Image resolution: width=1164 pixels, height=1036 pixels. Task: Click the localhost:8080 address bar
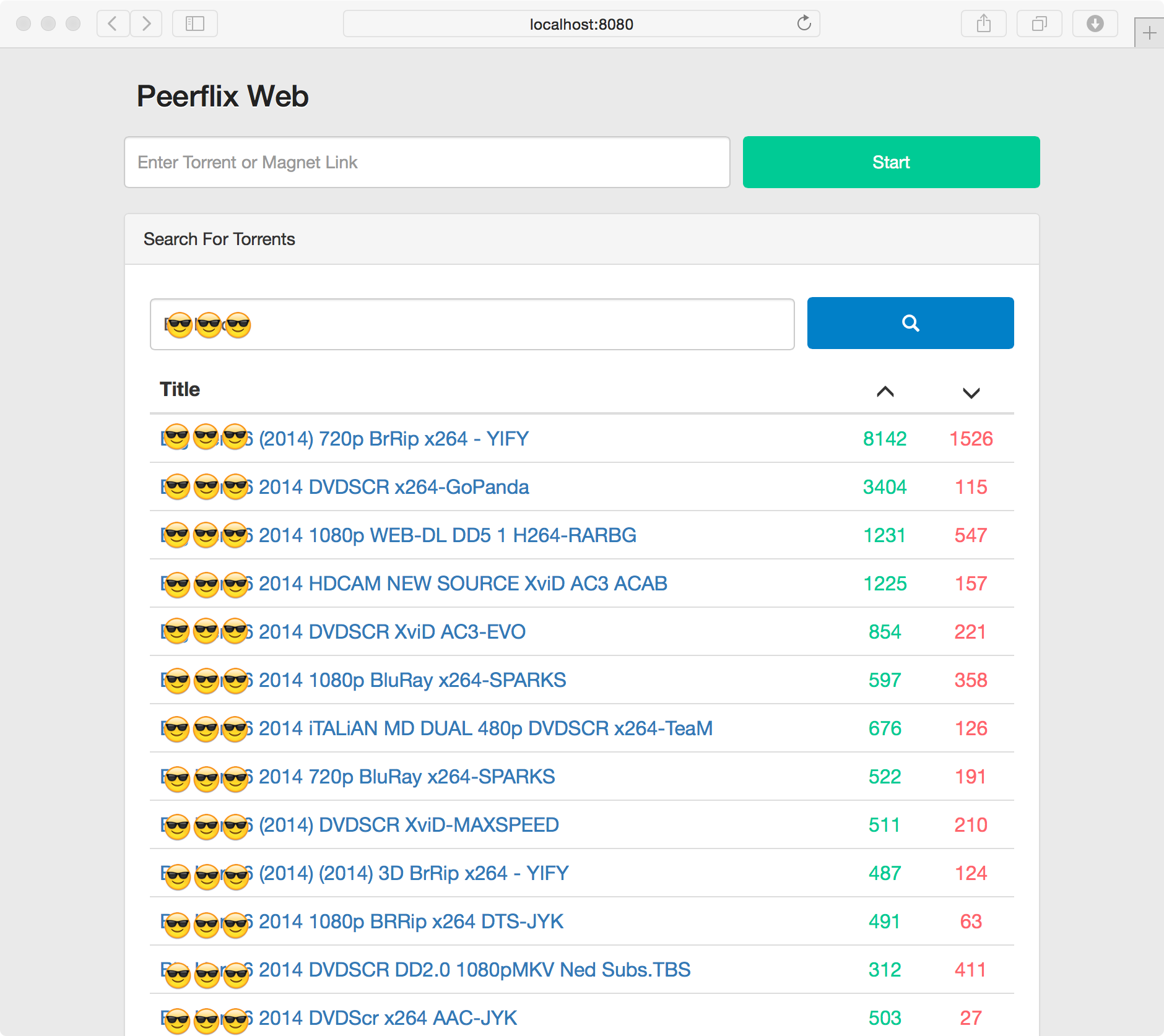click(x=581, y=24)
